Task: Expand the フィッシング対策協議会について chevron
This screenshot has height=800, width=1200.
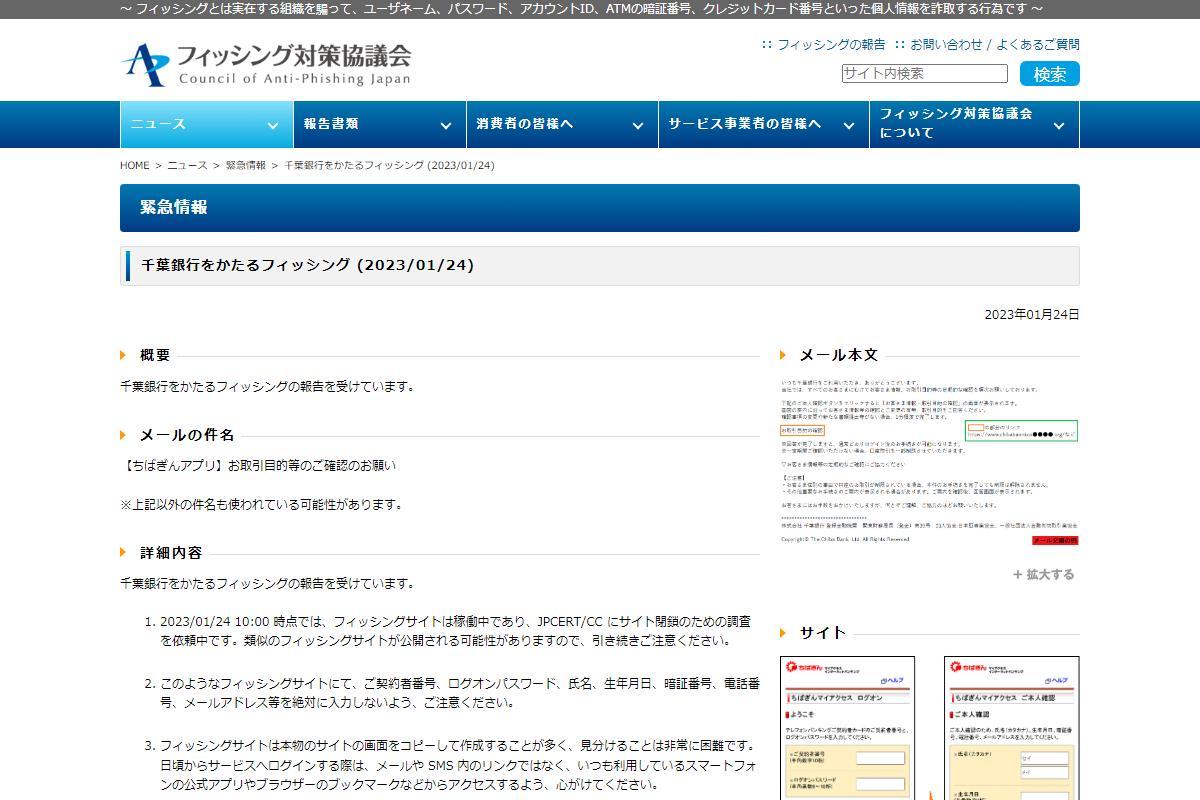Action: (1059, 125)
